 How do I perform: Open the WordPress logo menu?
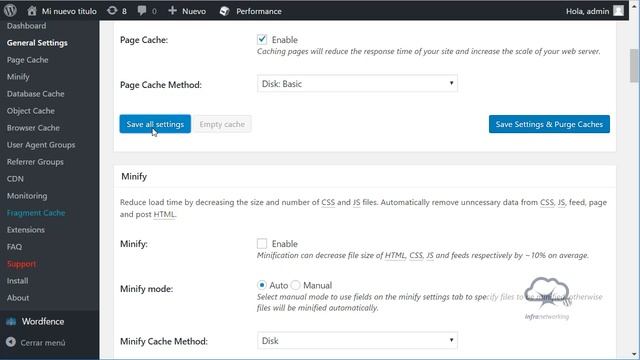[10, 11]
